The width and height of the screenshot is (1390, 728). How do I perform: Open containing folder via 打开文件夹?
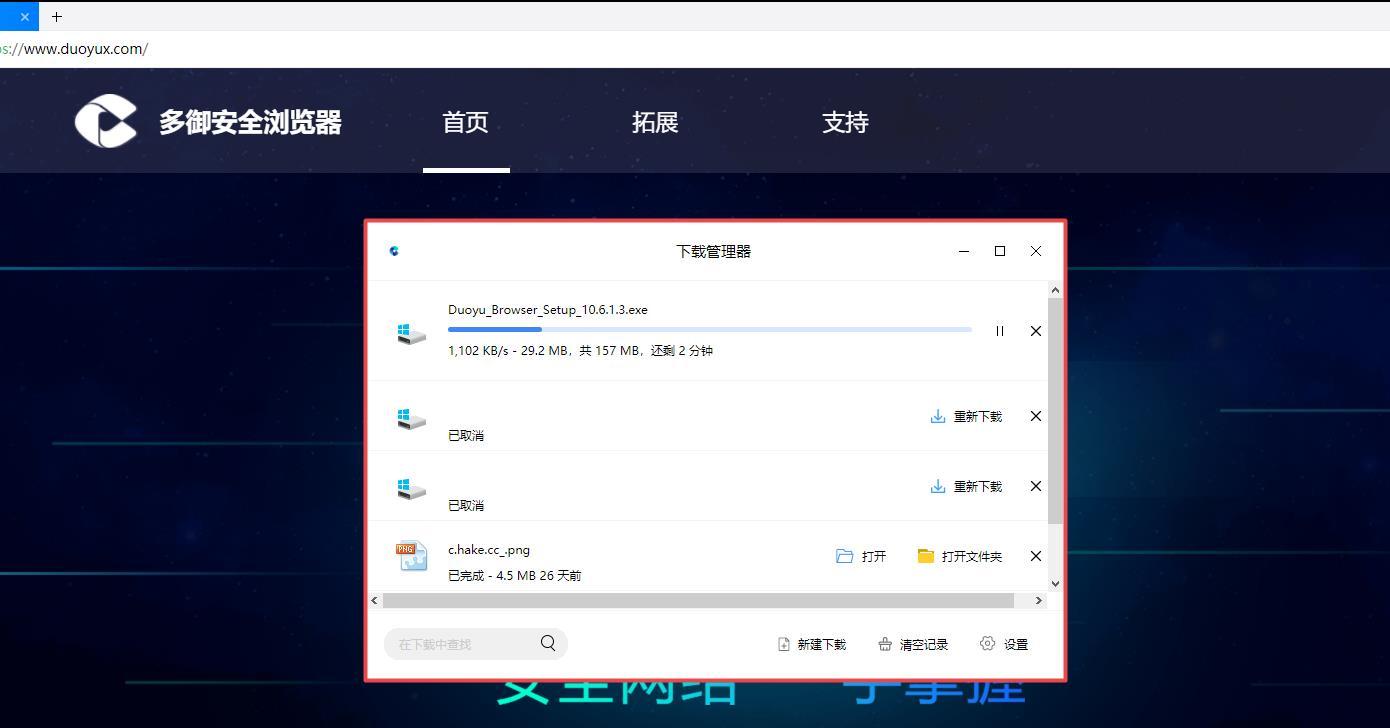coord(959,556)
